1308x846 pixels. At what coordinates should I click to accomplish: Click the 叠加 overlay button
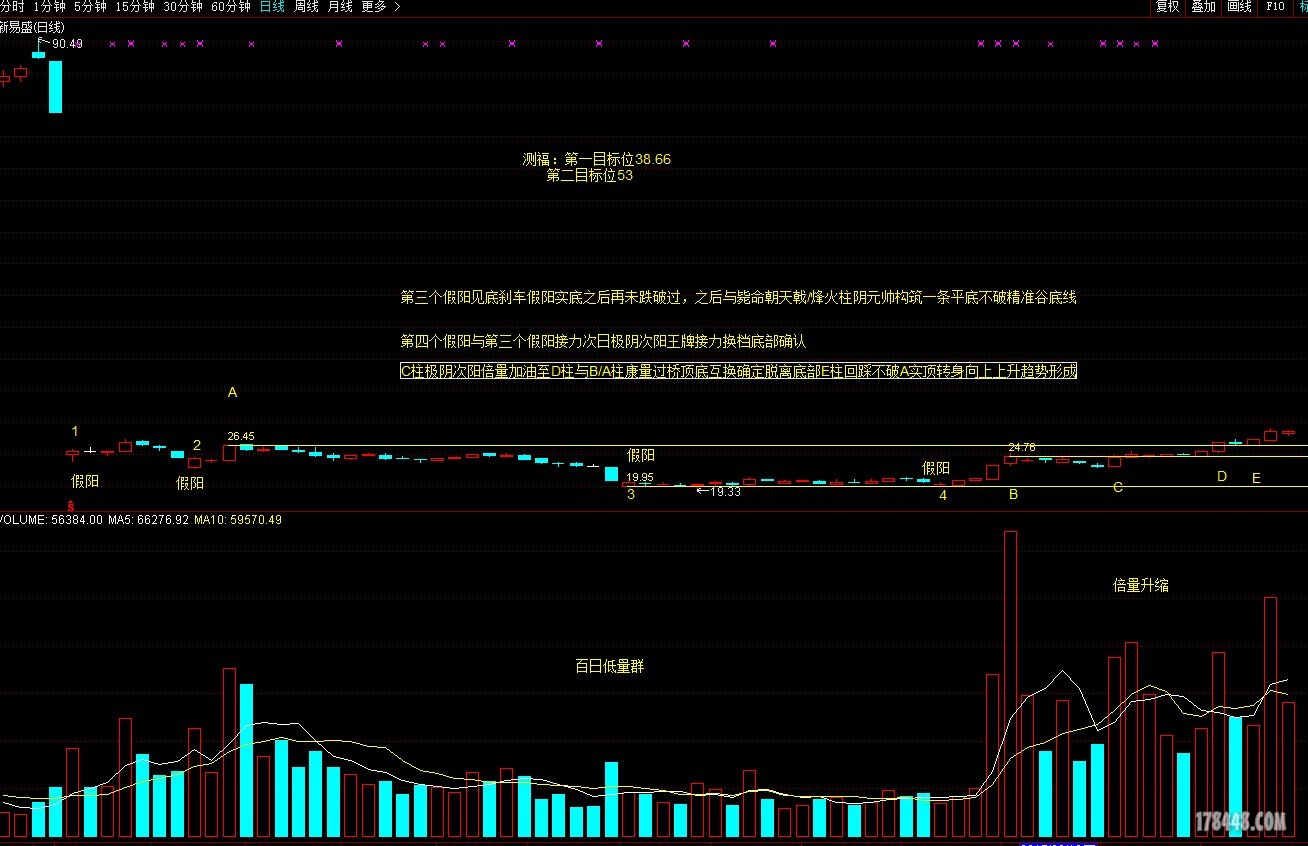(x=1203, y=6)
